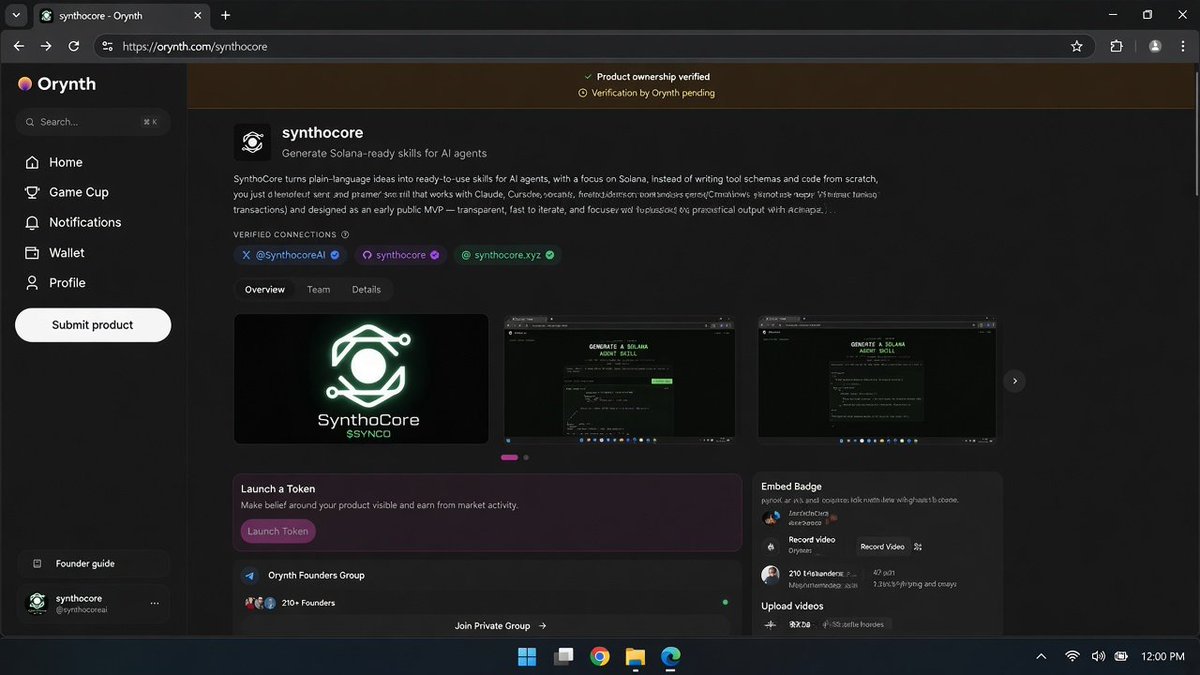This screenshot has height=675, width=1200.
Task: Switch to the Team tab
Action: coord(318,289)
